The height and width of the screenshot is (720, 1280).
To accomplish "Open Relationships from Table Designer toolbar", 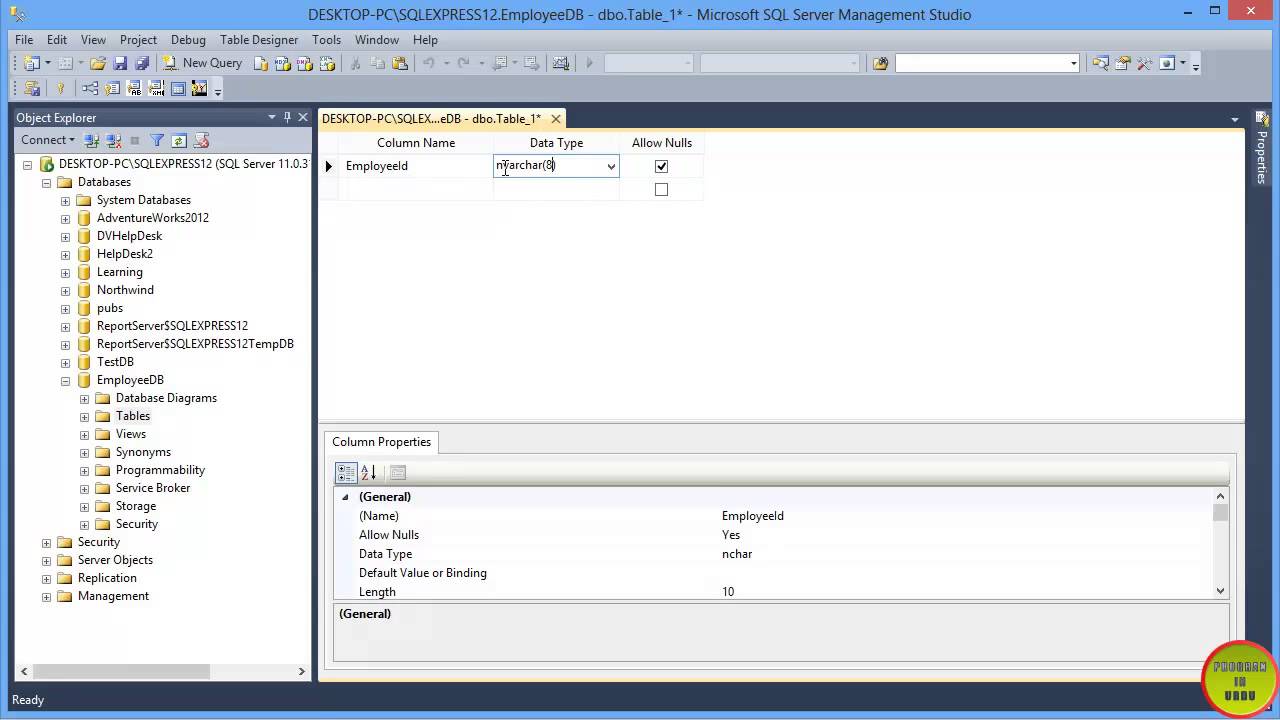I will pyautogui.click(x=90, y=88).
